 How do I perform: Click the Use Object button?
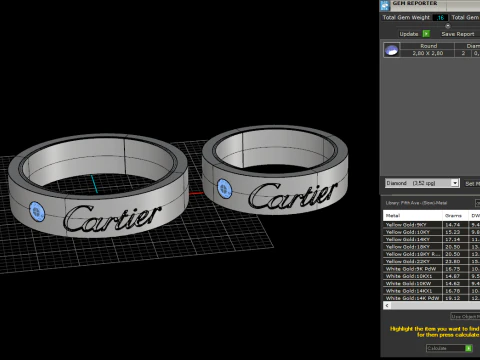coord(465,316)
